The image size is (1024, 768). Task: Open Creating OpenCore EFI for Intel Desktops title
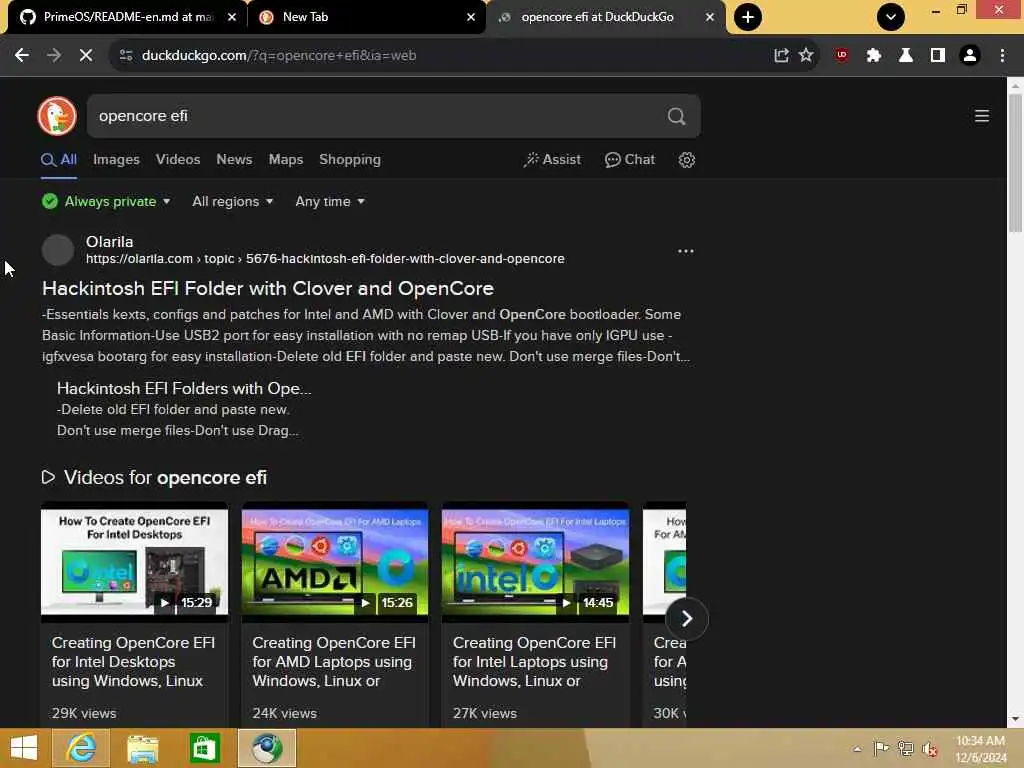[x=133, y=662]
